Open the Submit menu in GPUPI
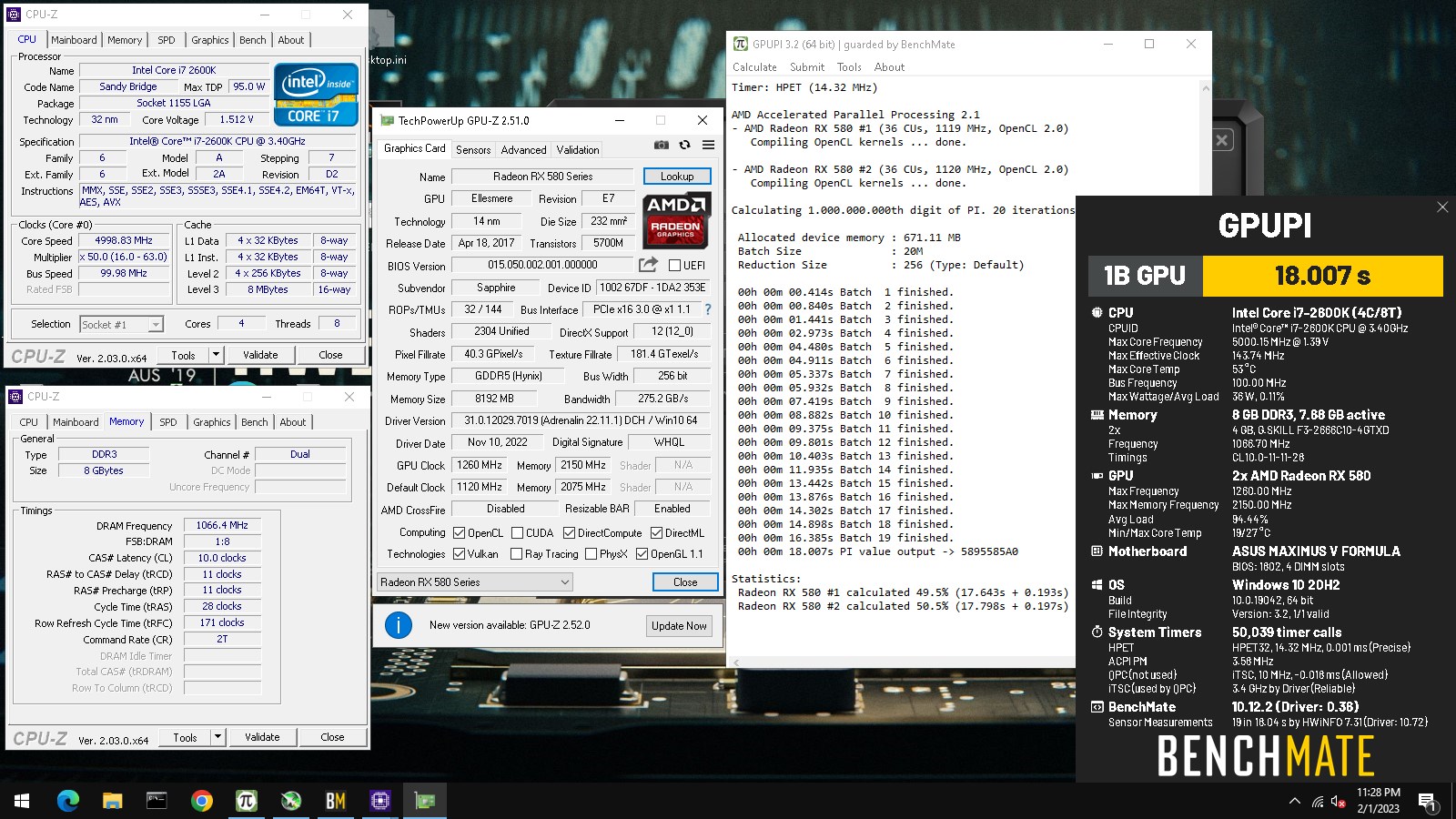Image resolution: width=1456 pixels, height=819 pixels. coord(807,67)
